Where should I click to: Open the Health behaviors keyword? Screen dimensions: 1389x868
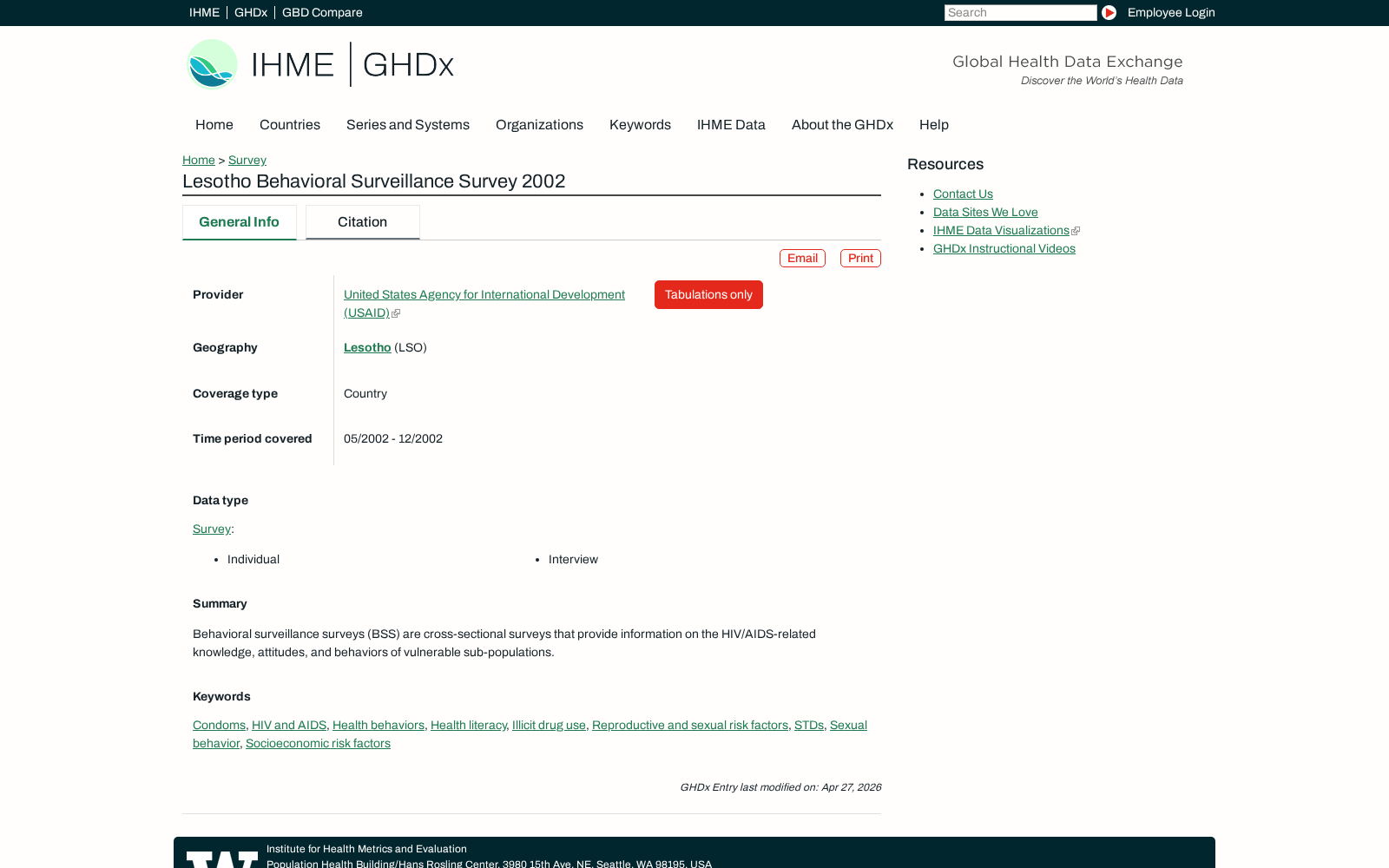[379, 725]
